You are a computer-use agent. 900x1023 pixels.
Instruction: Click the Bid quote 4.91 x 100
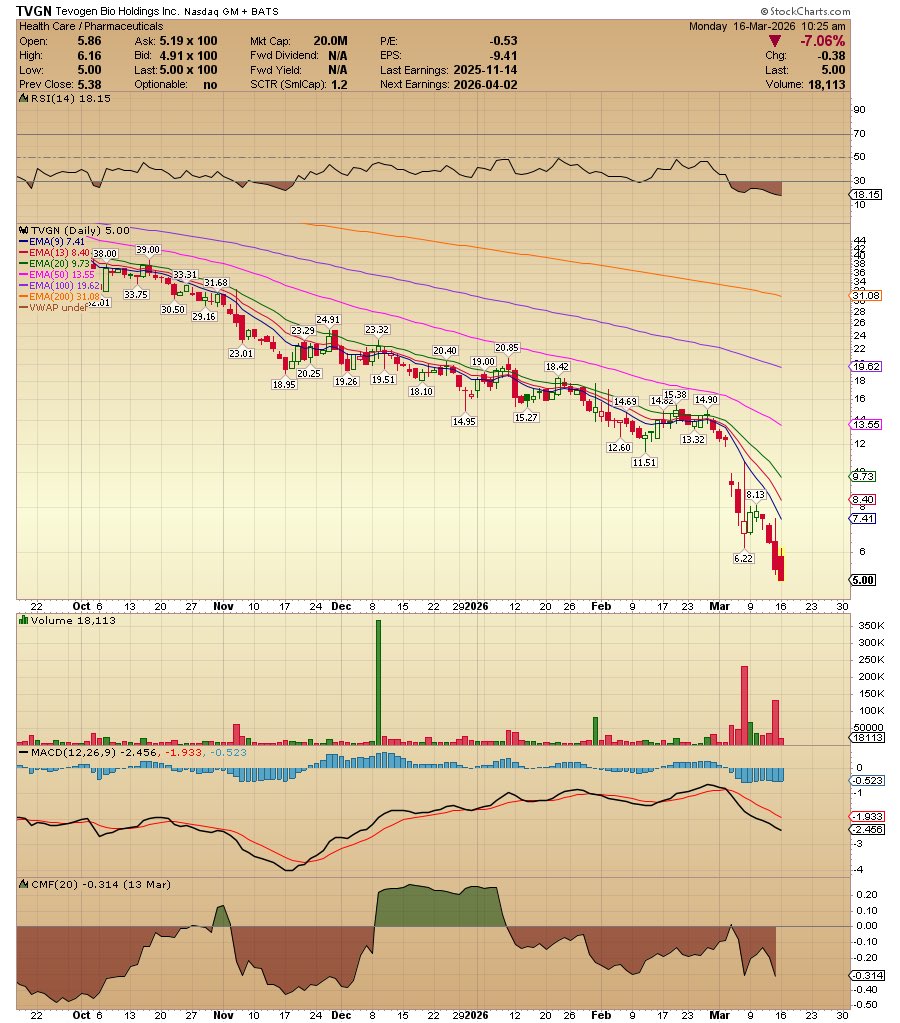tap(189, 55)
